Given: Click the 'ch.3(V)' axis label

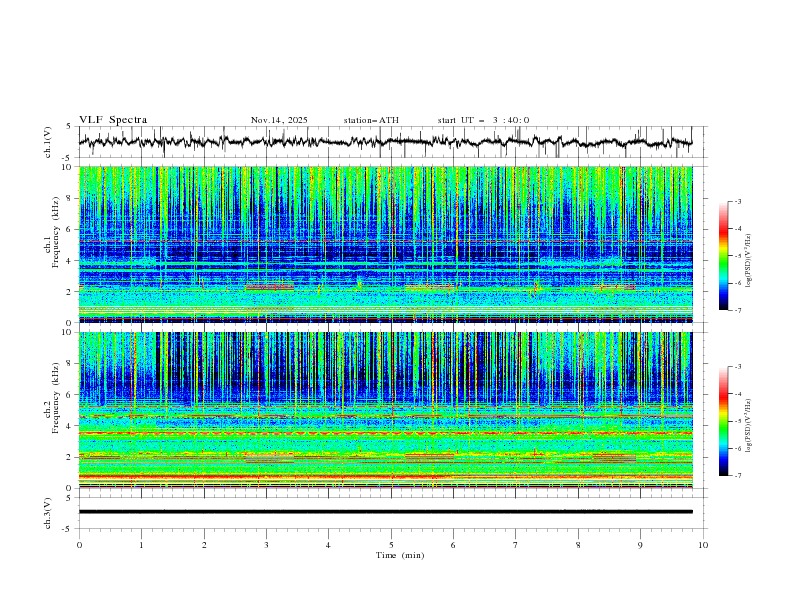Looking at the screenshot, I should click(48, 513).
